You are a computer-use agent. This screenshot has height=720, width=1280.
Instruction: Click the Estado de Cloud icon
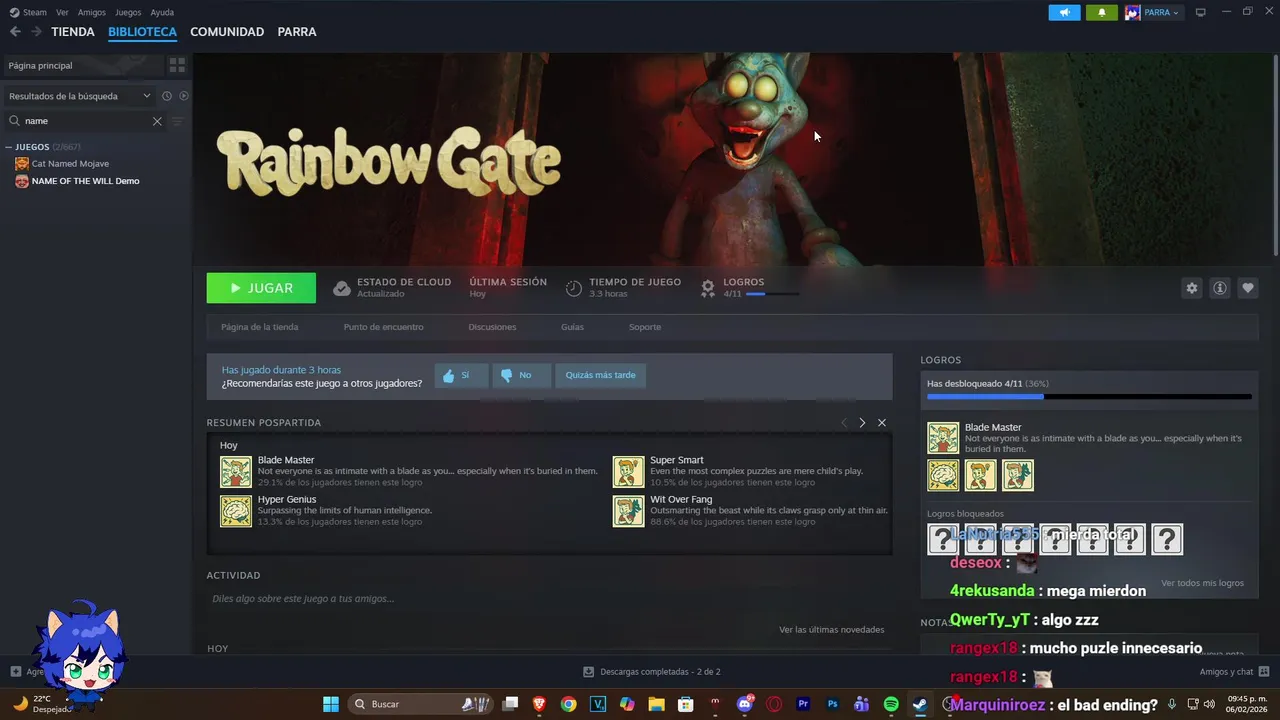pos(342,288)
